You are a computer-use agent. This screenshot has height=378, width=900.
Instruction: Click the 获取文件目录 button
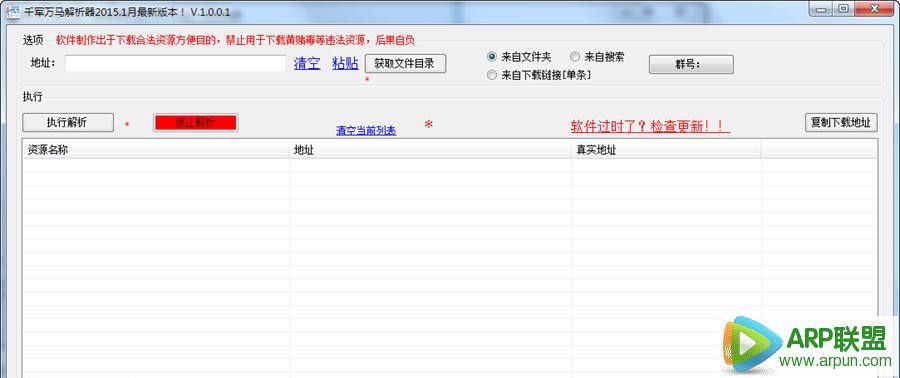point(405,64)
